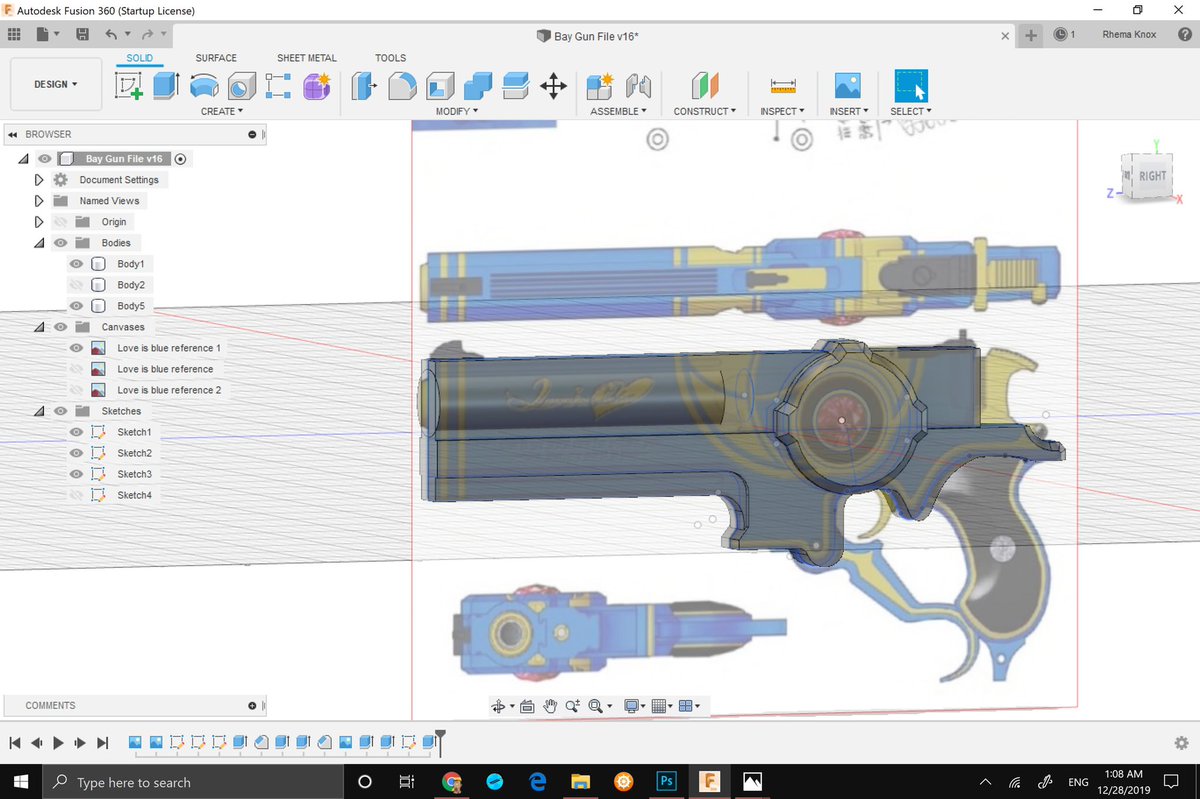Toggle visibility of Body5
This screenshot has width=1200, height=799.
(76, 306)
